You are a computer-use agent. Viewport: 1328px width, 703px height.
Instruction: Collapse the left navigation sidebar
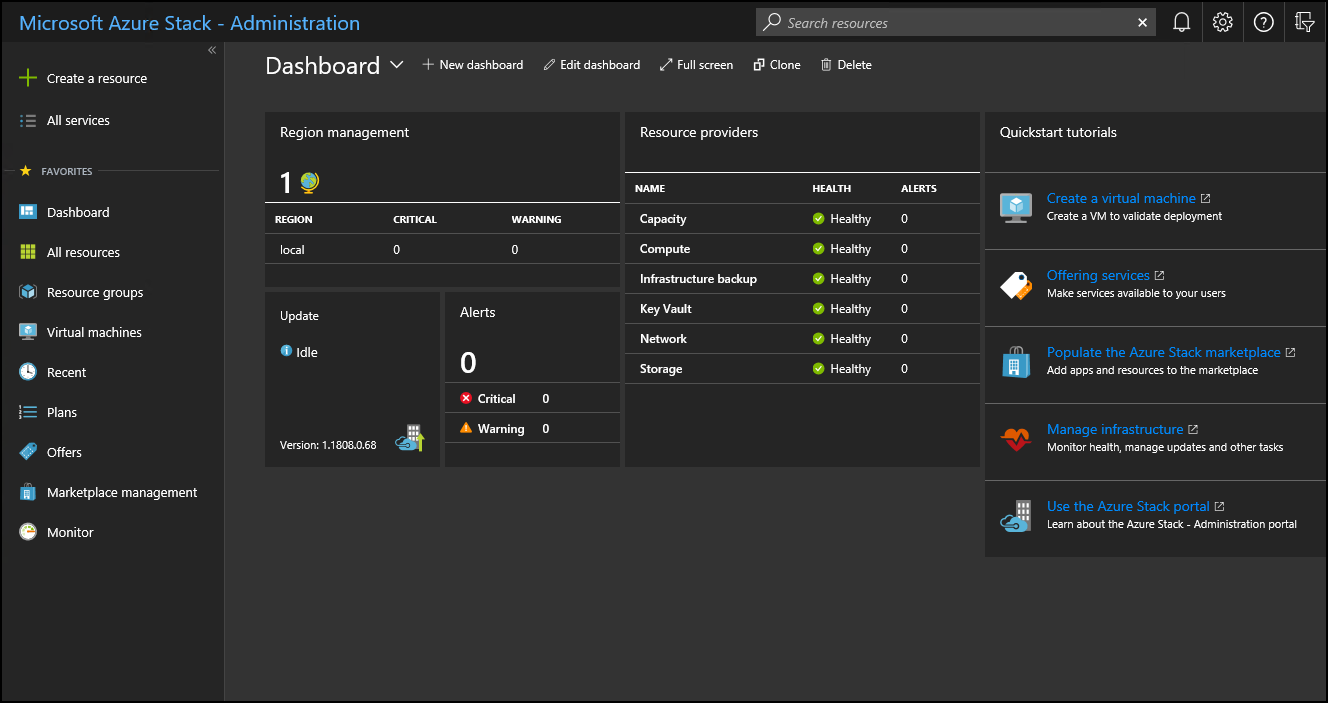pyautogui.click(x=211, y=48)
